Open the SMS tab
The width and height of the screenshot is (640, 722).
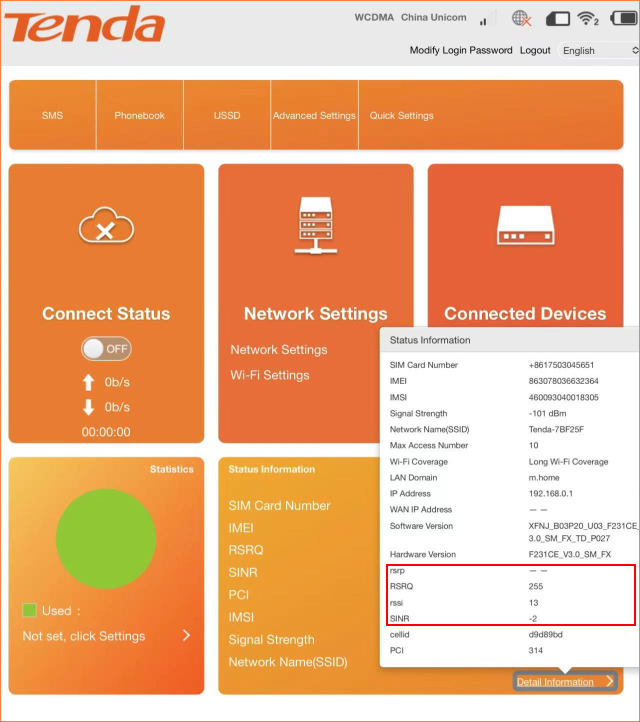tap(52, 116)
